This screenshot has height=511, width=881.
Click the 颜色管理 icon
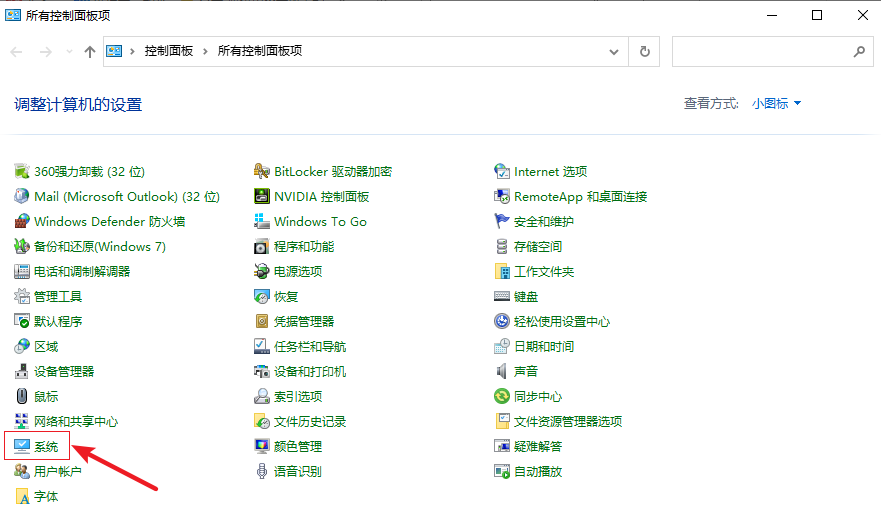[x=262, y=447]
